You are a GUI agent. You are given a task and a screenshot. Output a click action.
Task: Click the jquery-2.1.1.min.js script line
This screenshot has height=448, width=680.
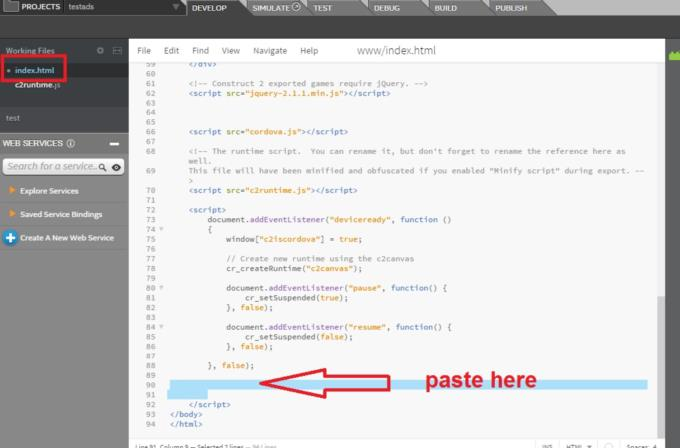(289, 93)
